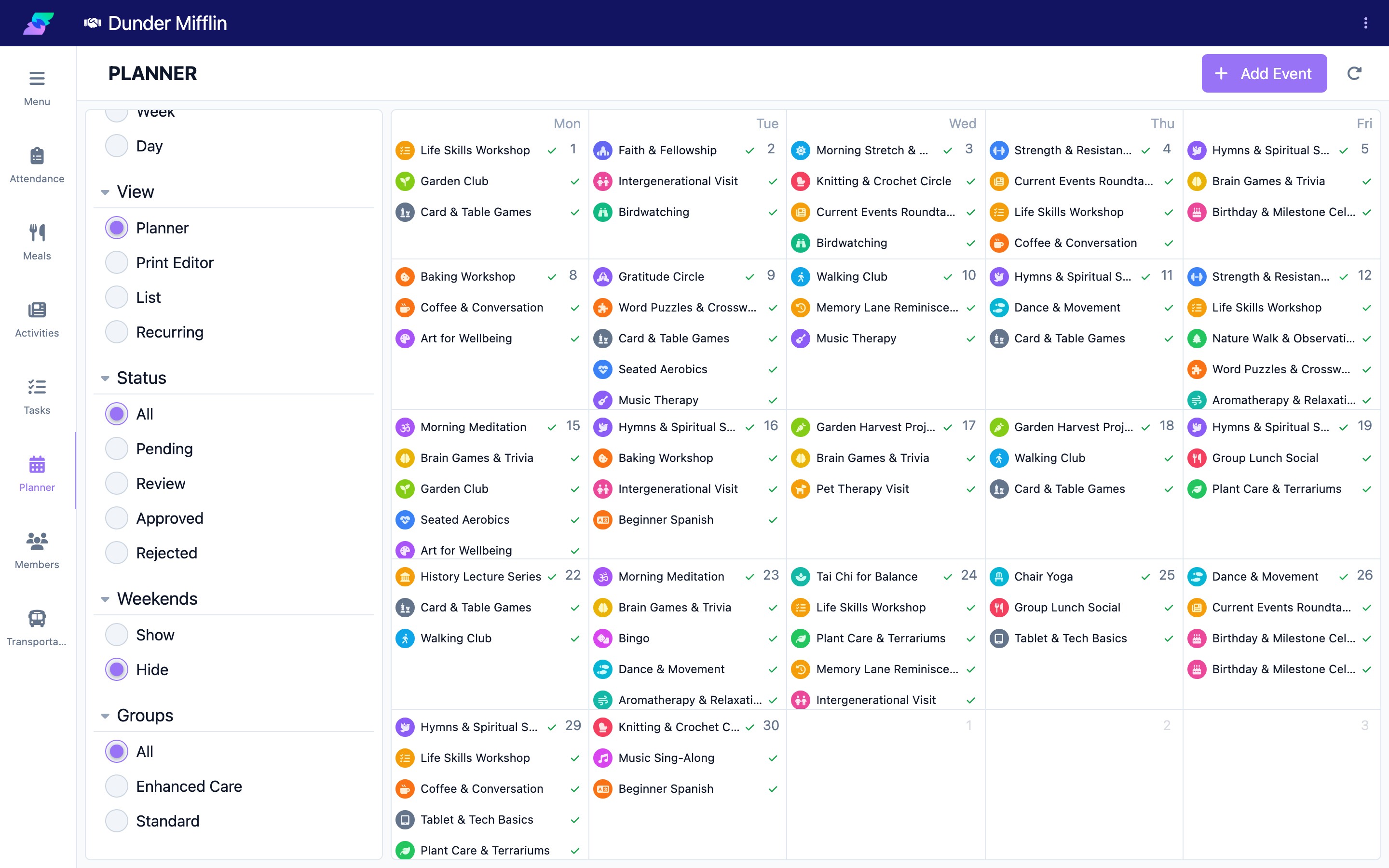Click the PLANNER page heading

coord(152,73)
